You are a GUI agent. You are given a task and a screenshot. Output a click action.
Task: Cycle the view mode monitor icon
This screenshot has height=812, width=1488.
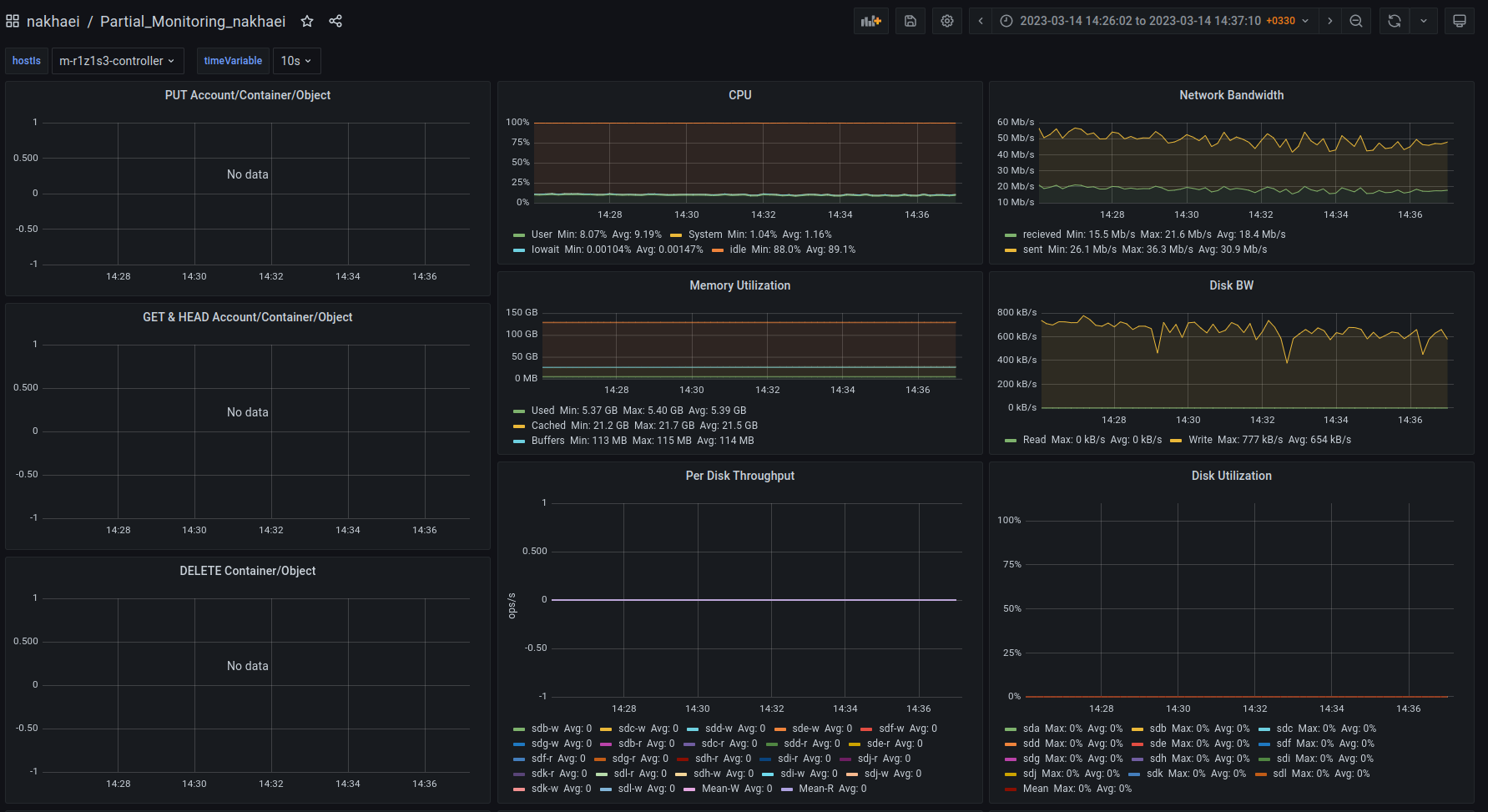coord(1459,21)
